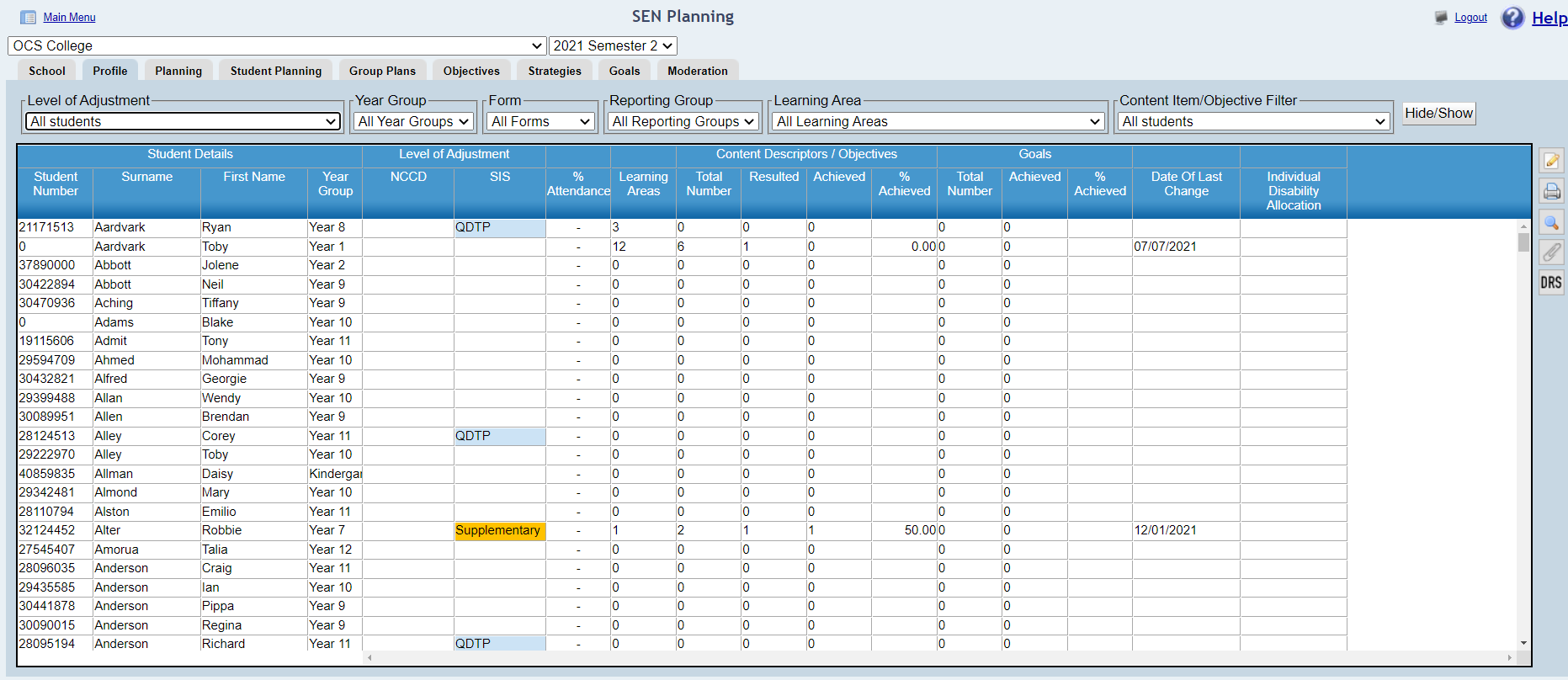This screenshot has width=1568, height=680.
Task: Open the 2021 Semester 2 selector
Action: point(613,46)
